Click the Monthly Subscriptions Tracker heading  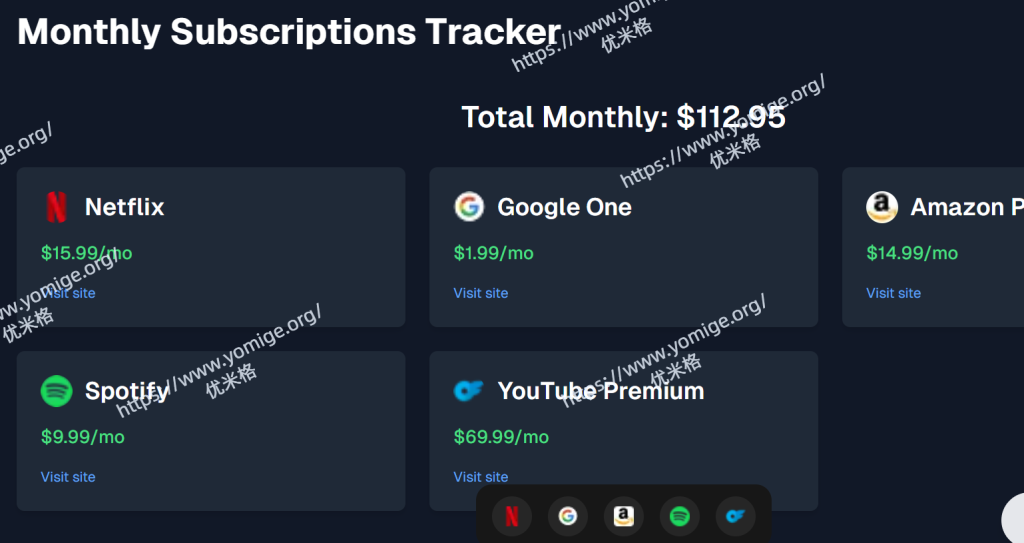tap(289, 32)
